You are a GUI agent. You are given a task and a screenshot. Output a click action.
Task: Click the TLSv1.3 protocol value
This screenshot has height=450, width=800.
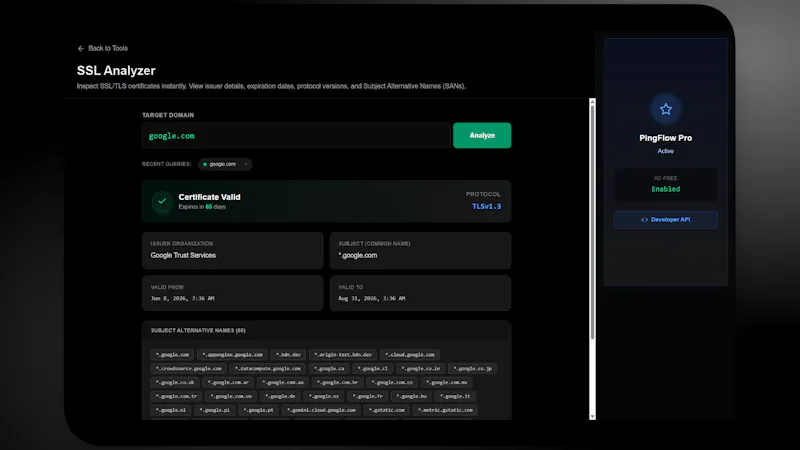(x=486, y=207)
